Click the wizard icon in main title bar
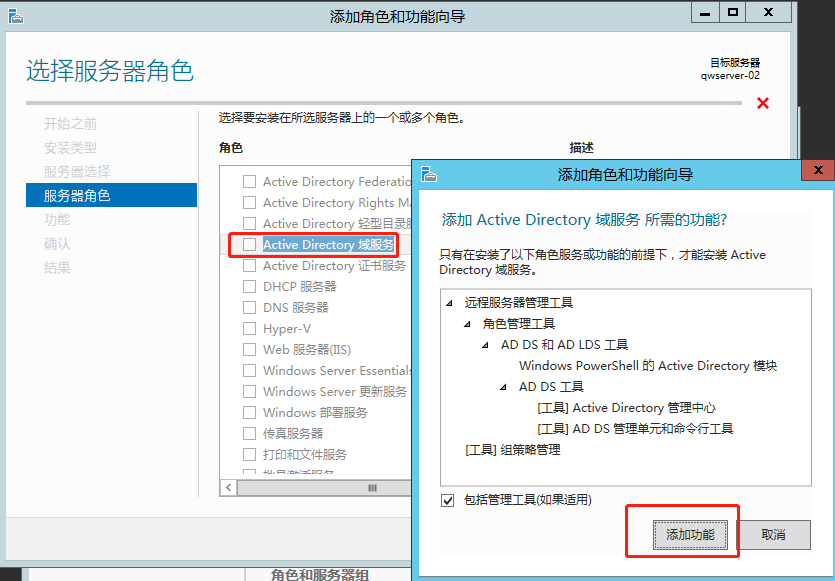Image resolution: width=835 pixels, height=581 pixels. [x=16, y=16]
